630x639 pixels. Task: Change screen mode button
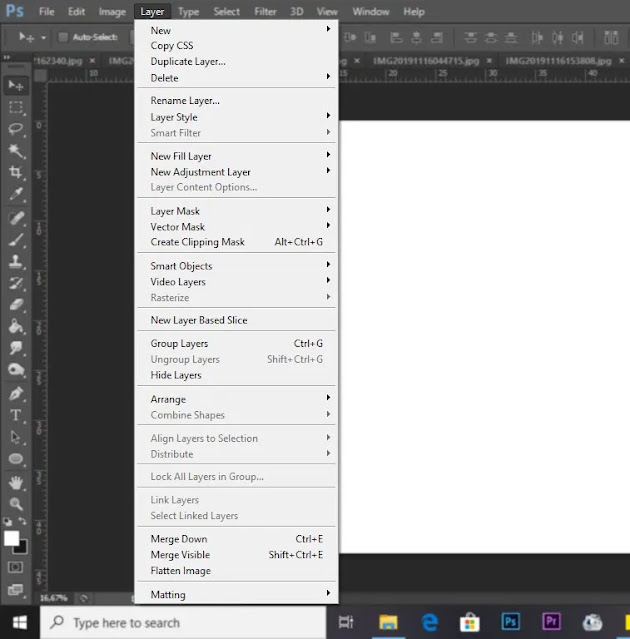click(x=15, y=590)
